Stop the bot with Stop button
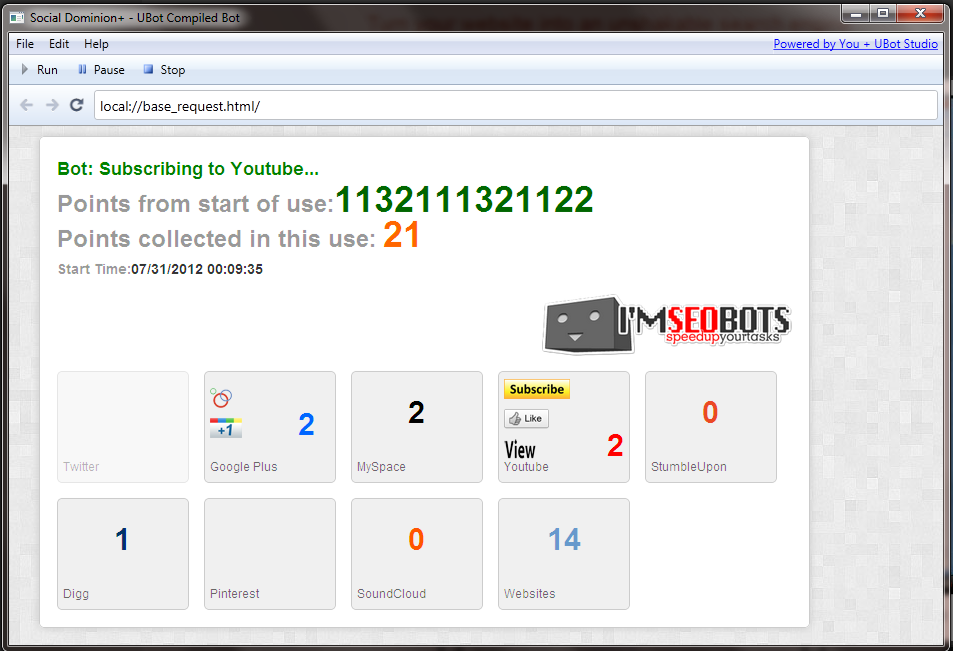Viewport: 953px width, 651px height. [x=164, y=70]
